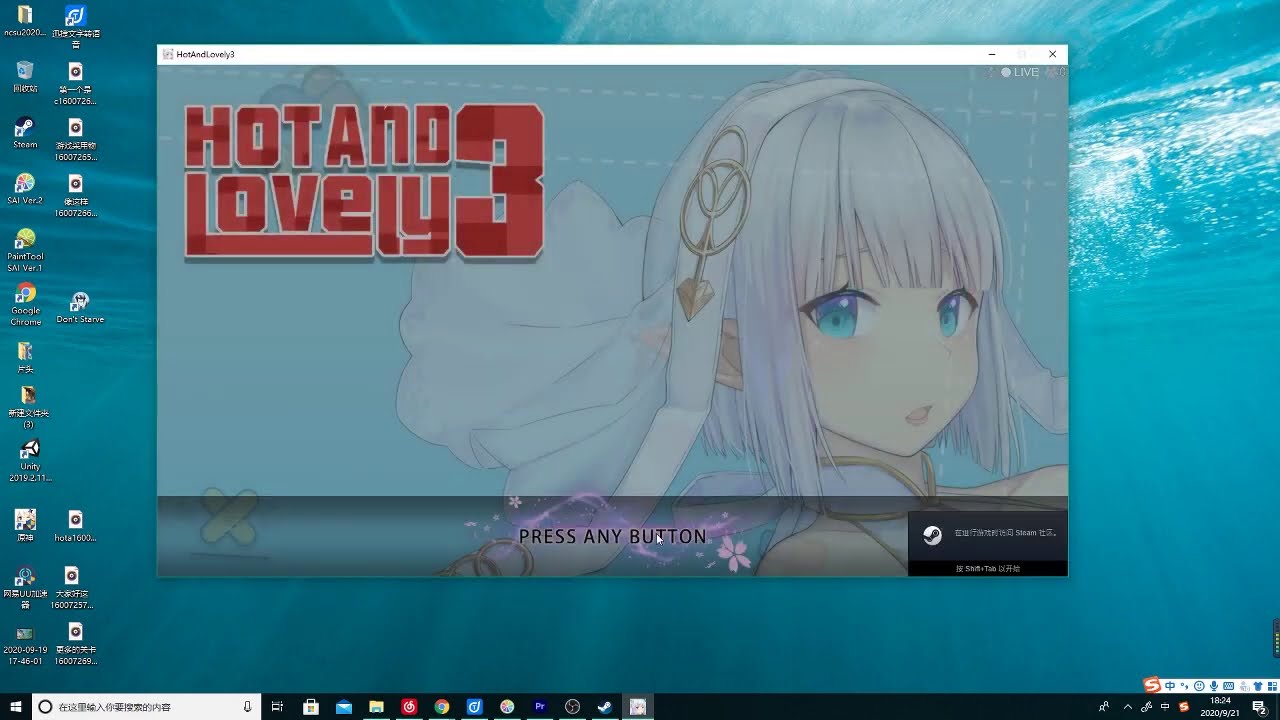The image size is (1280, 720).
Task: Open NetEase Cloud Music from taskbar
Action: pyautogui.click(x=409, y=707)
